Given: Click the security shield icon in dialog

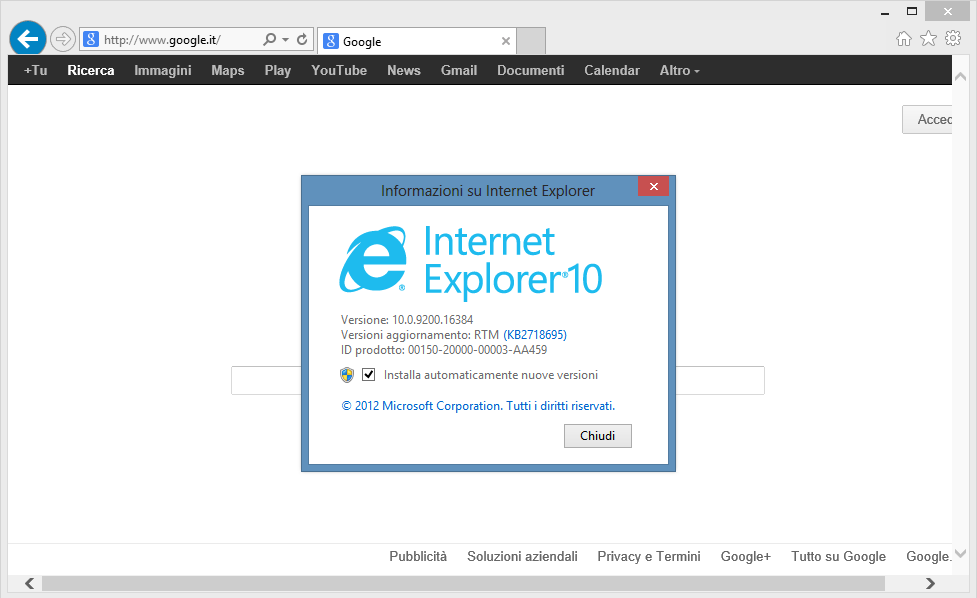Looking at the screenshot, I should [x=347, y=375].
